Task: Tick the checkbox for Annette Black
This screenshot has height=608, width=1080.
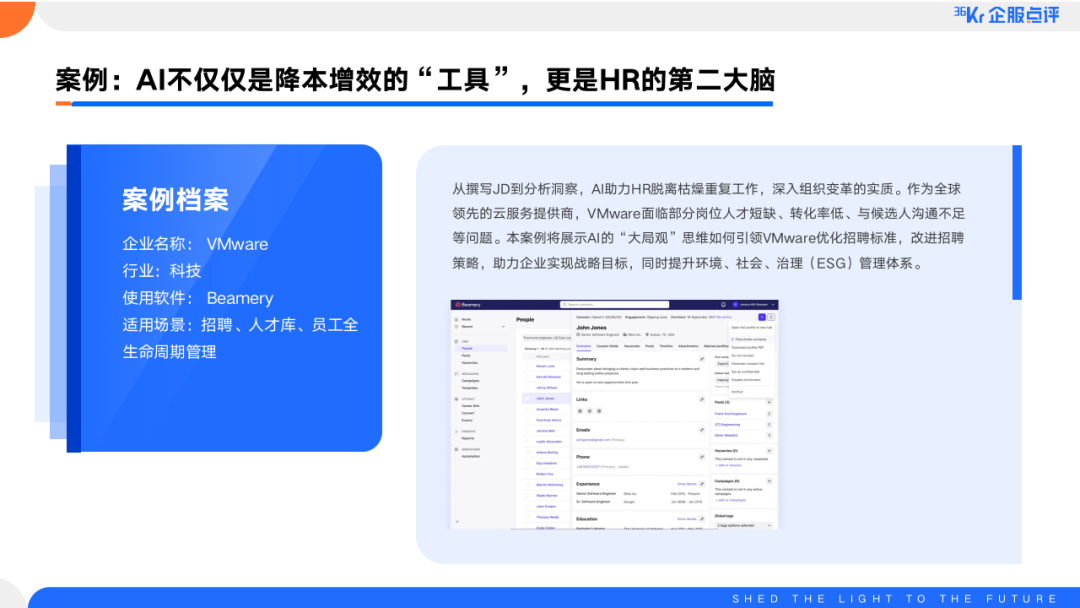Action: [x=528, y=409]
